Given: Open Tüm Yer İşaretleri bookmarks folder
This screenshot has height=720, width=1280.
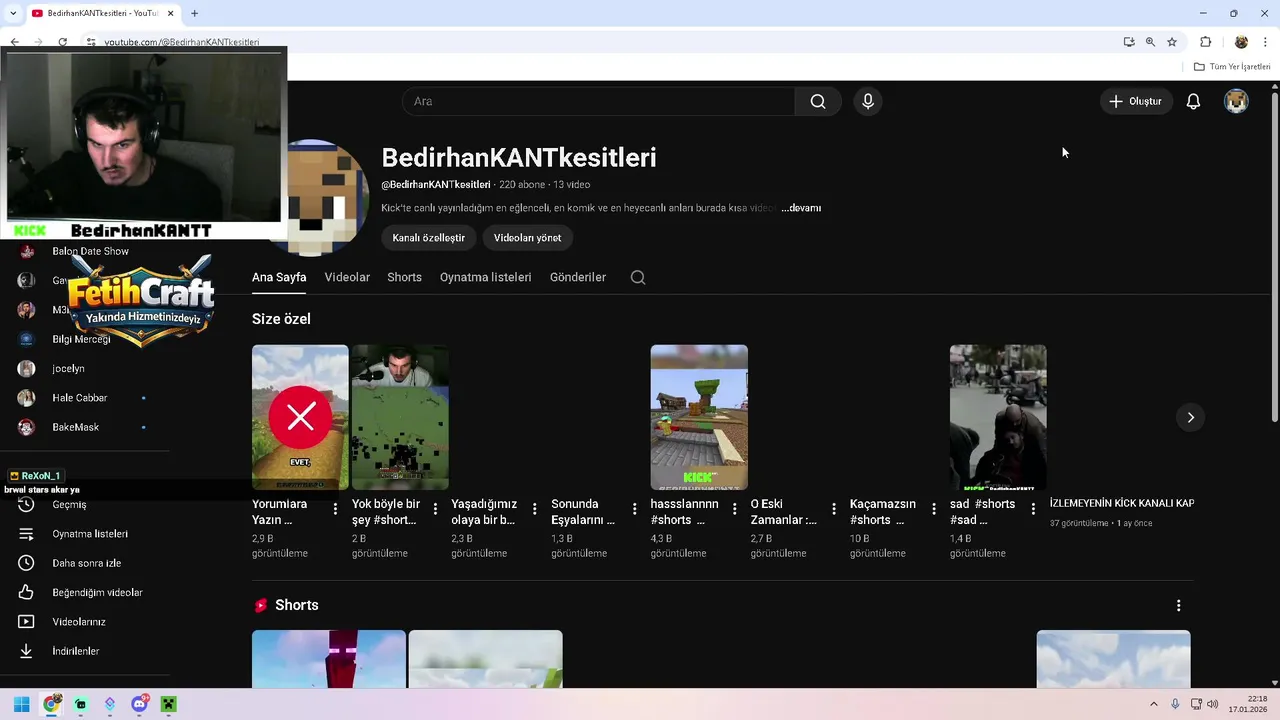Looking at the screenshot, I should coord(1232,67).
